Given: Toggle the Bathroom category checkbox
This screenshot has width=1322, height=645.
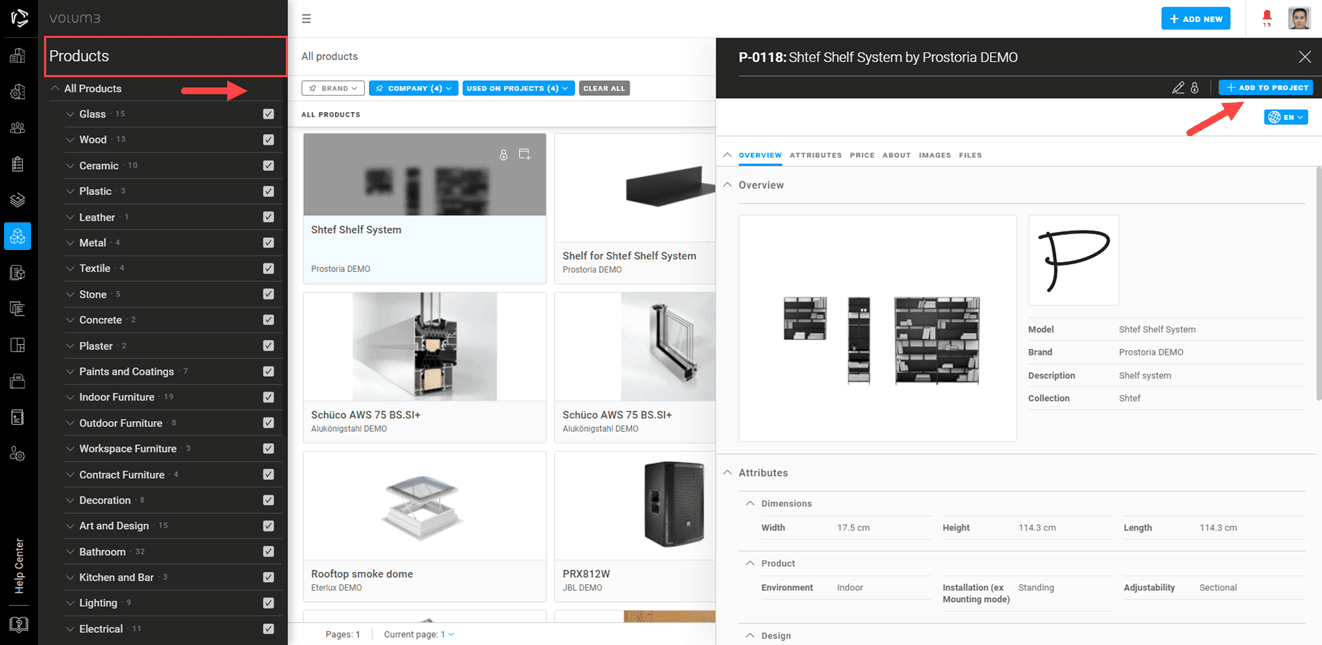Looking at the screenshot, I should (268, 552).
